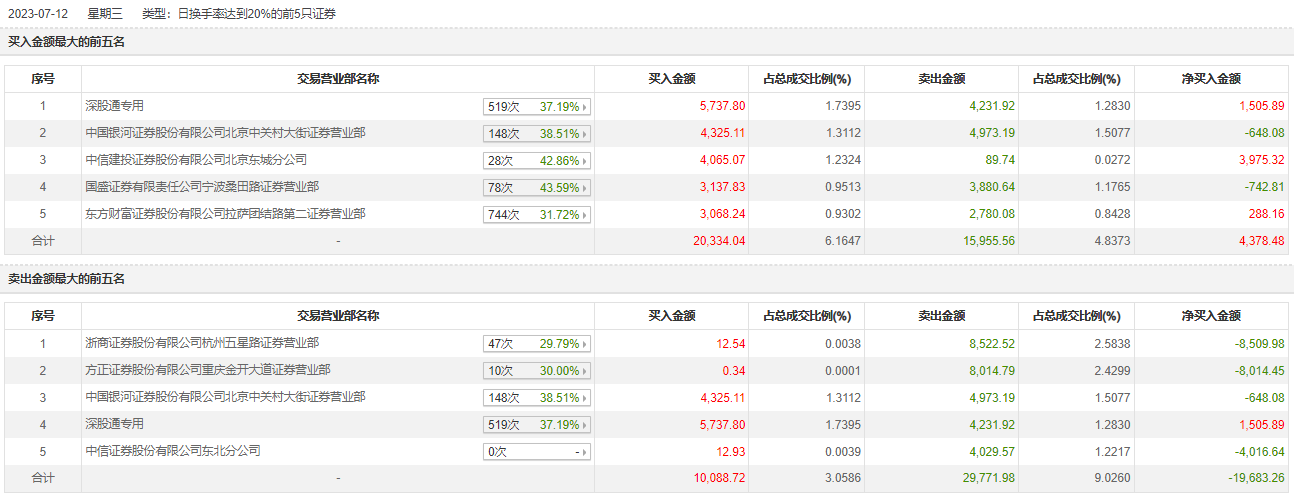Screen dimensions: 1294x497
Task: Click 中国银河证券 row in the top sellers table
Action: (225, 397)
